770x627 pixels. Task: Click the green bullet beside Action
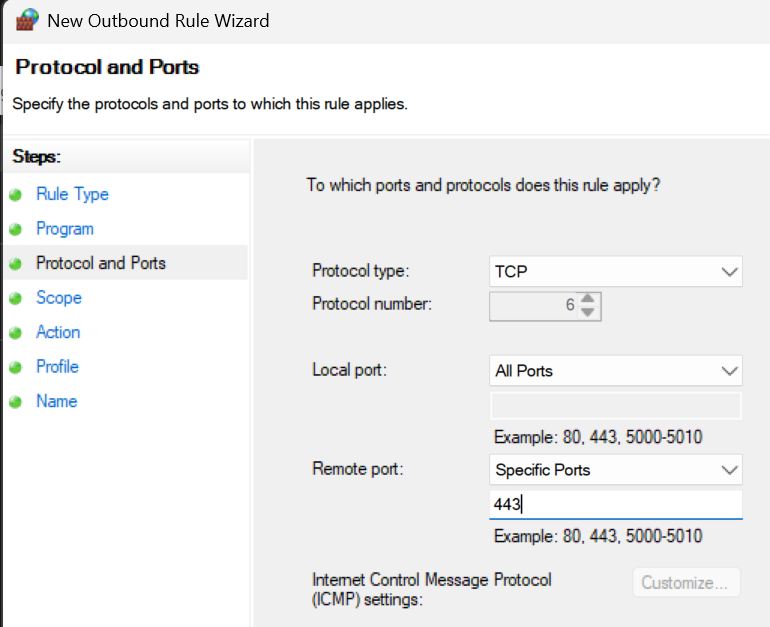pyautogui.click(x=15, y=333)
